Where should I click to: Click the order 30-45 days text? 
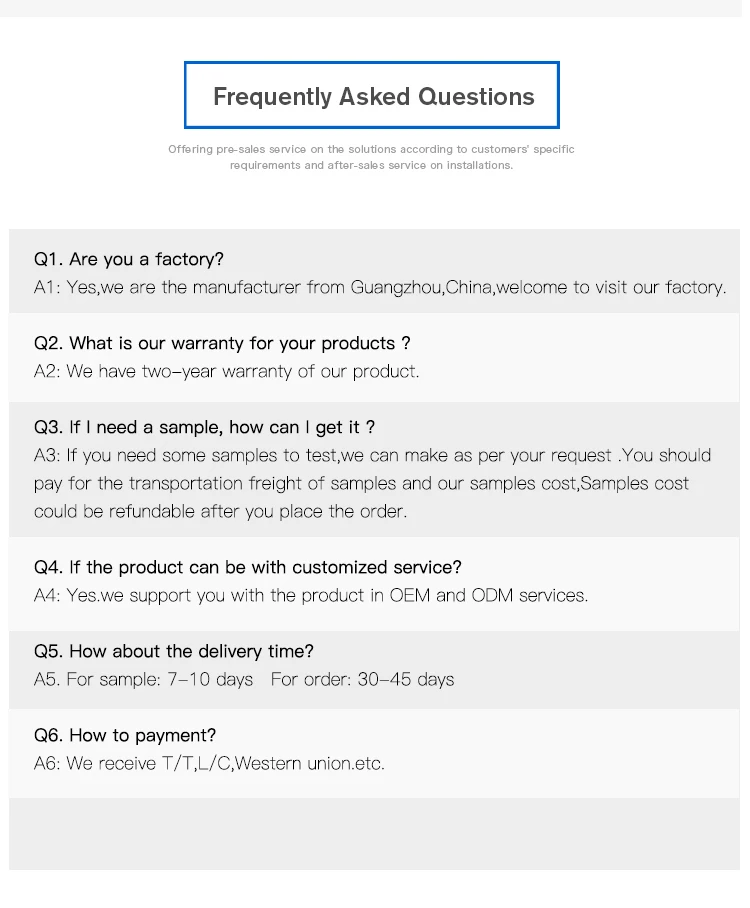coord(362,679)
